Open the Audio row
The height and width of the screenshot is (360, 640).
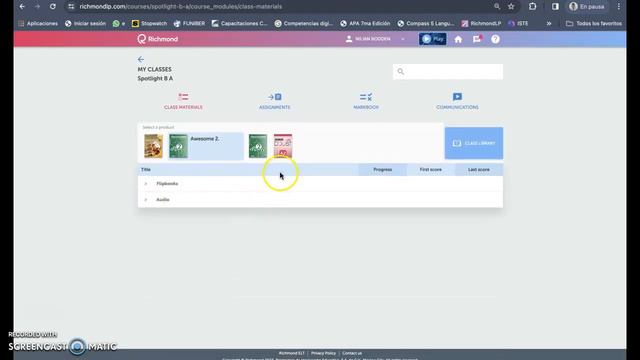point(320,200)
